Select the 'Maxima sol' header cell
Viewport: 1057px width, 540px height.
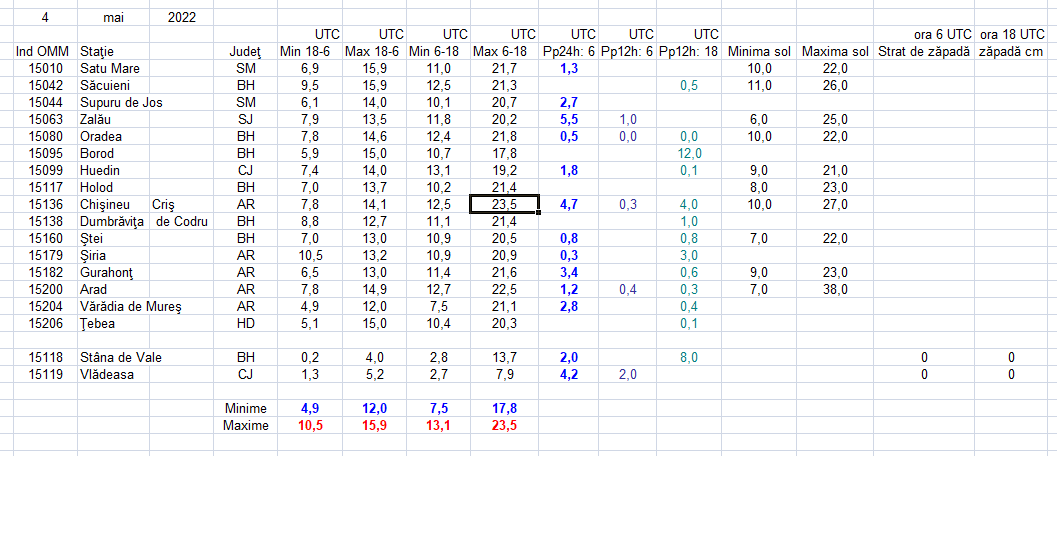[835, 51]
